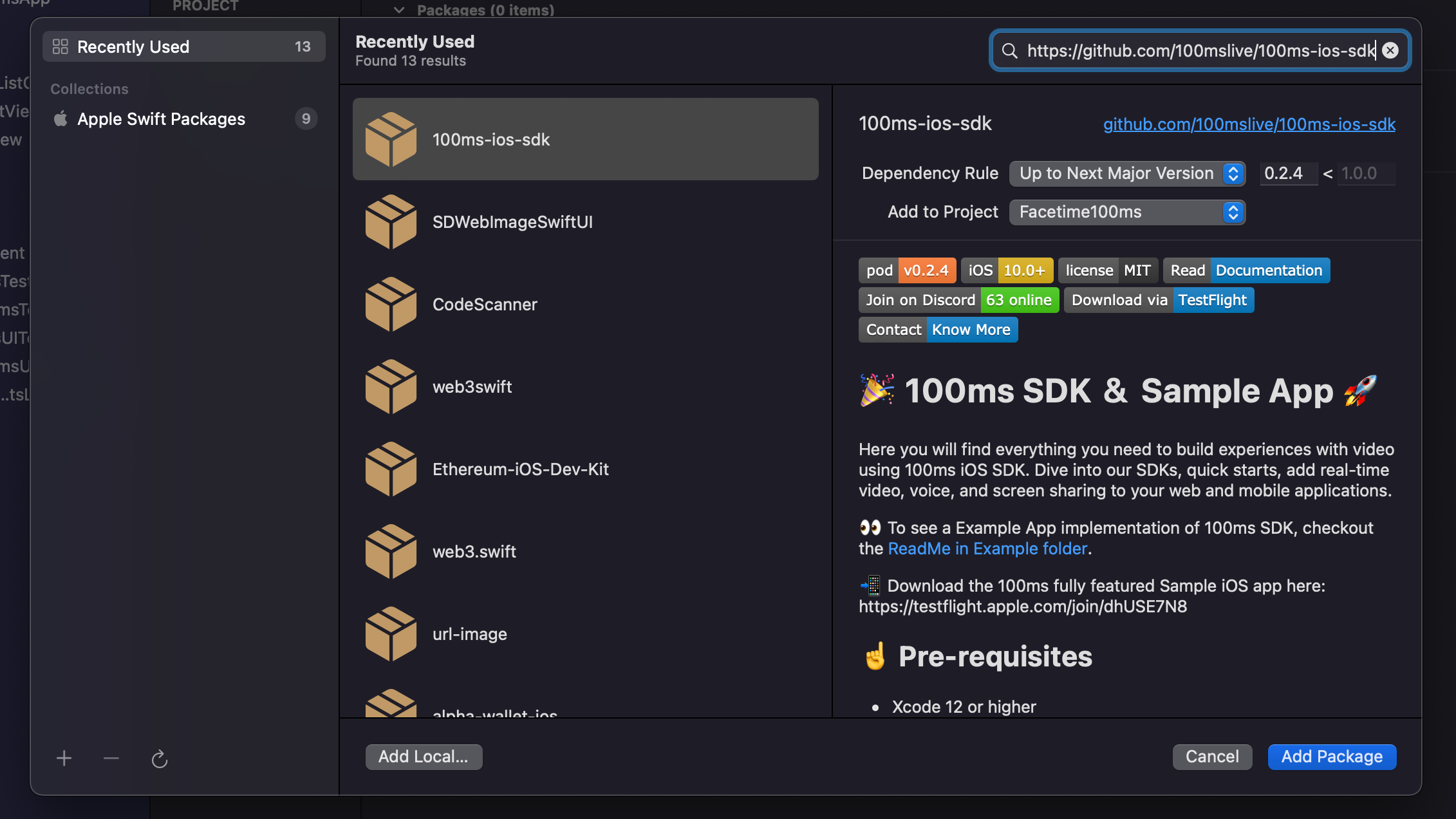The width and height of the screenshot is (1456, 819).
Task: Click the iOS 10.0+ badge
Action: [1007, 270]
